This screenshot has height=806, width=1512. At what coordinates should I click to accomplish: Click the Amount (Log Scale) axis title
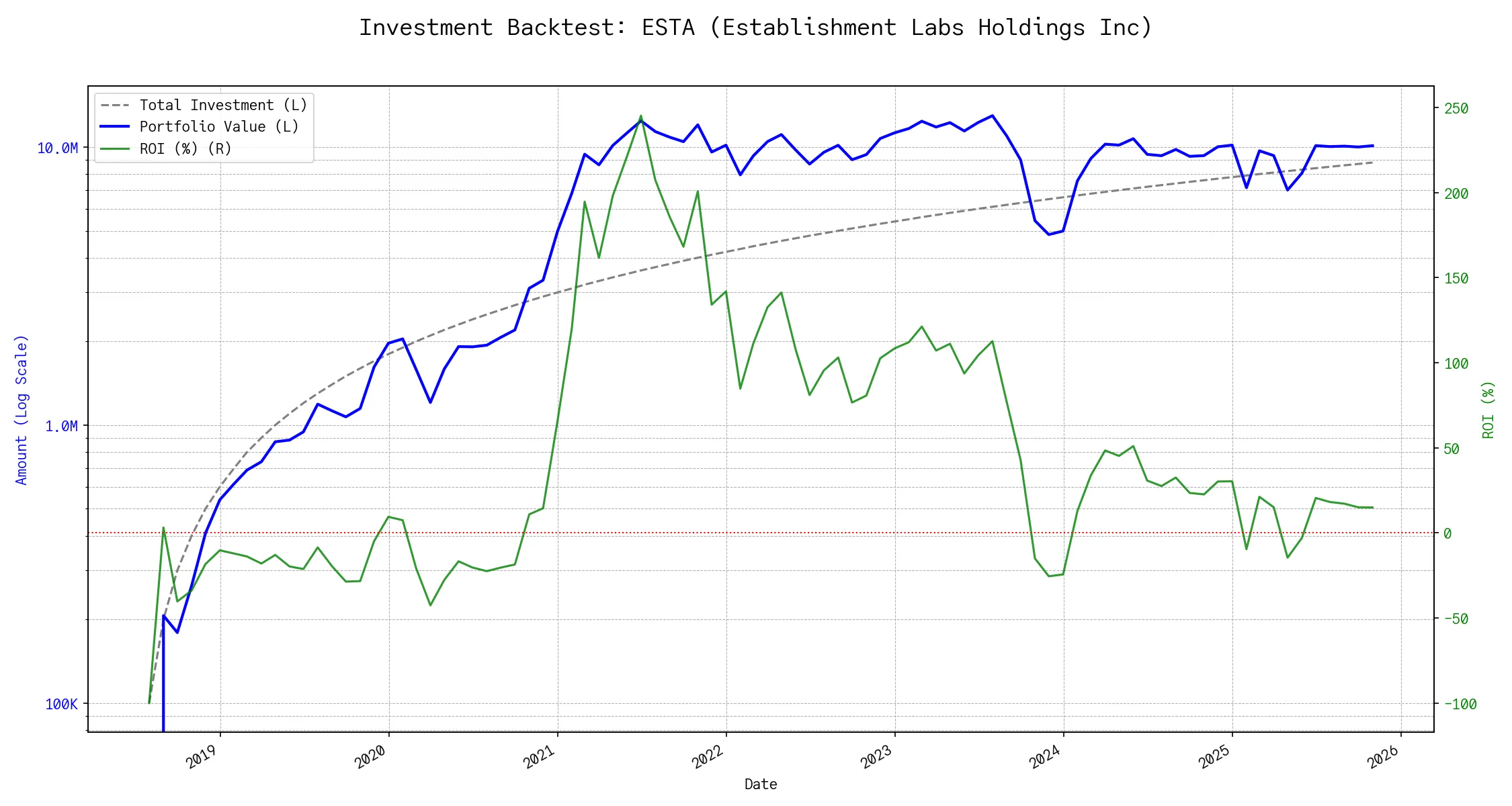point(22,410)
